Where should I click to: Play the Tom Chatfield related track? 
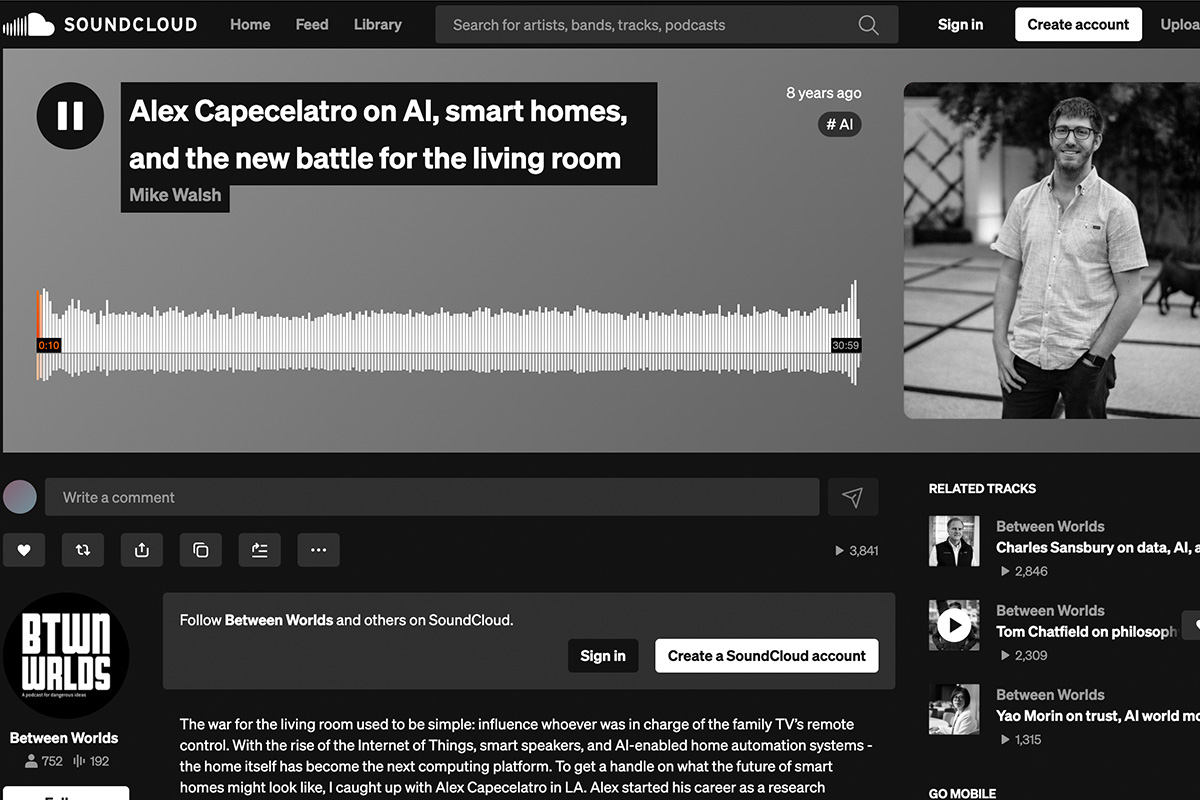coord(954,625)
